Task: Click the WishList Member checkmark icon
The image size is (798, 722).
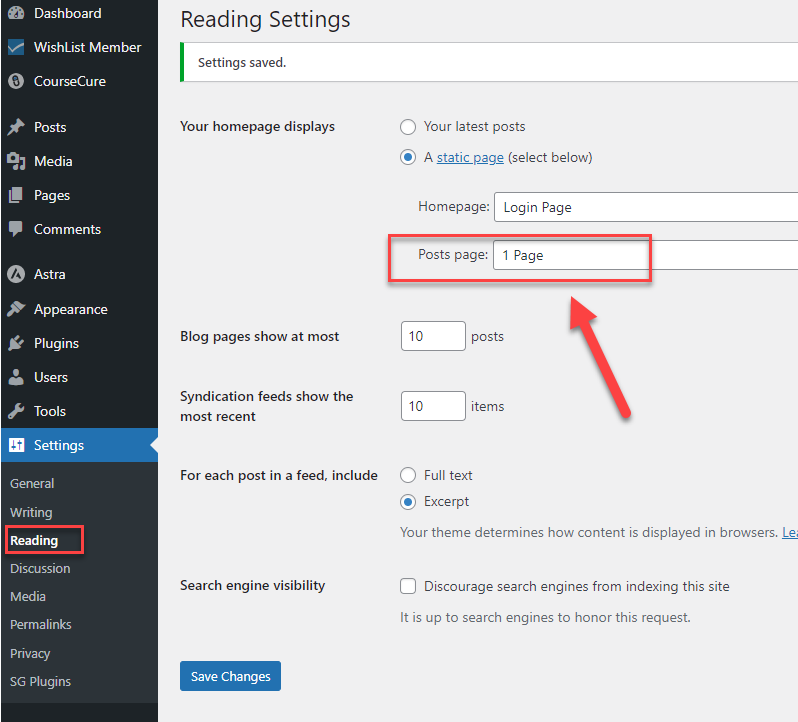Action: coord(16,47)
